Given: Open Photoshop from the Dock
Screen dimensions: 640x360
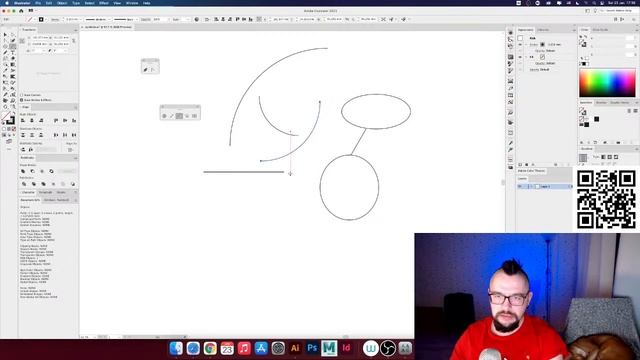Looking at the screenshot, I should [x=312, y=348].
